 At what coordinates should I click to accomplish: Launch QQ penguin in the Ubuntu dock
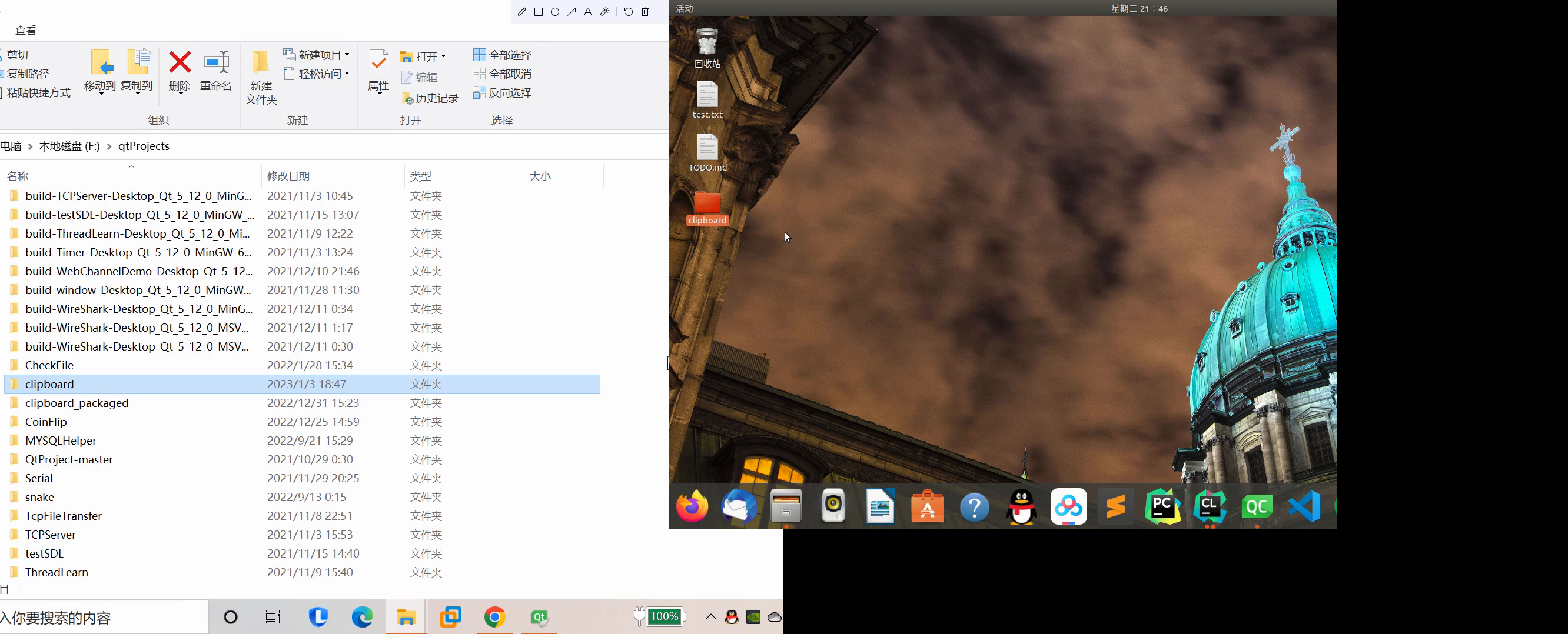tap(1021, 506)
